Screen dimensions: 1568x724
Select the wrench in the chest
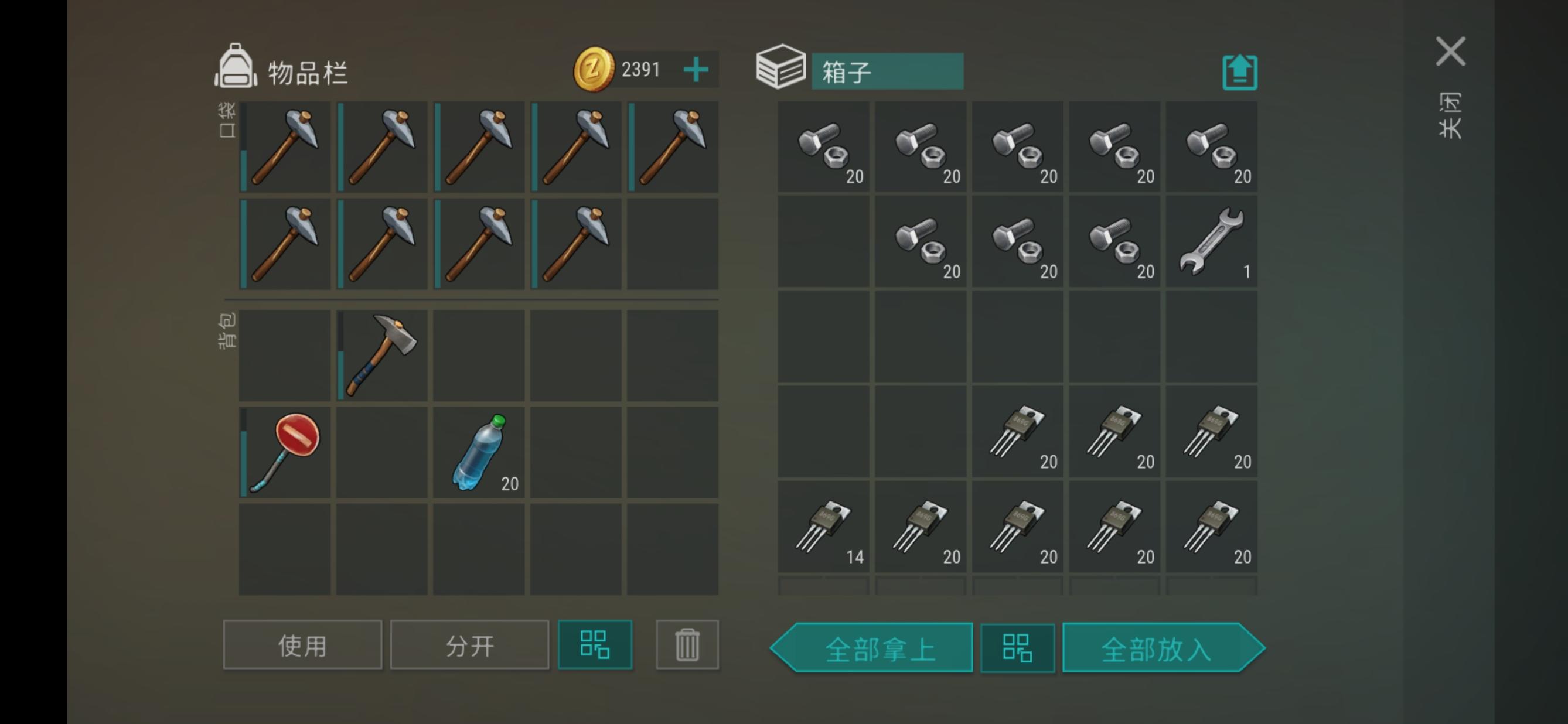[x=1211, y=241]
